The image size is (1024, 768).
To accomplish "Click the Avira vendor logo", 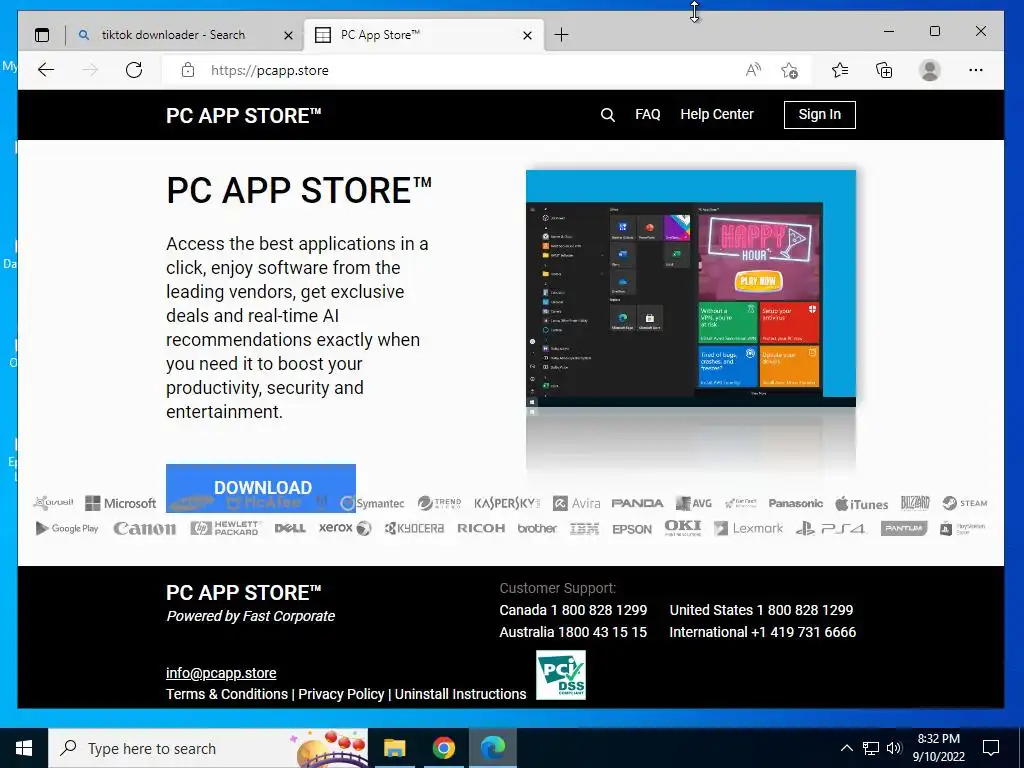I will point(576,503).
